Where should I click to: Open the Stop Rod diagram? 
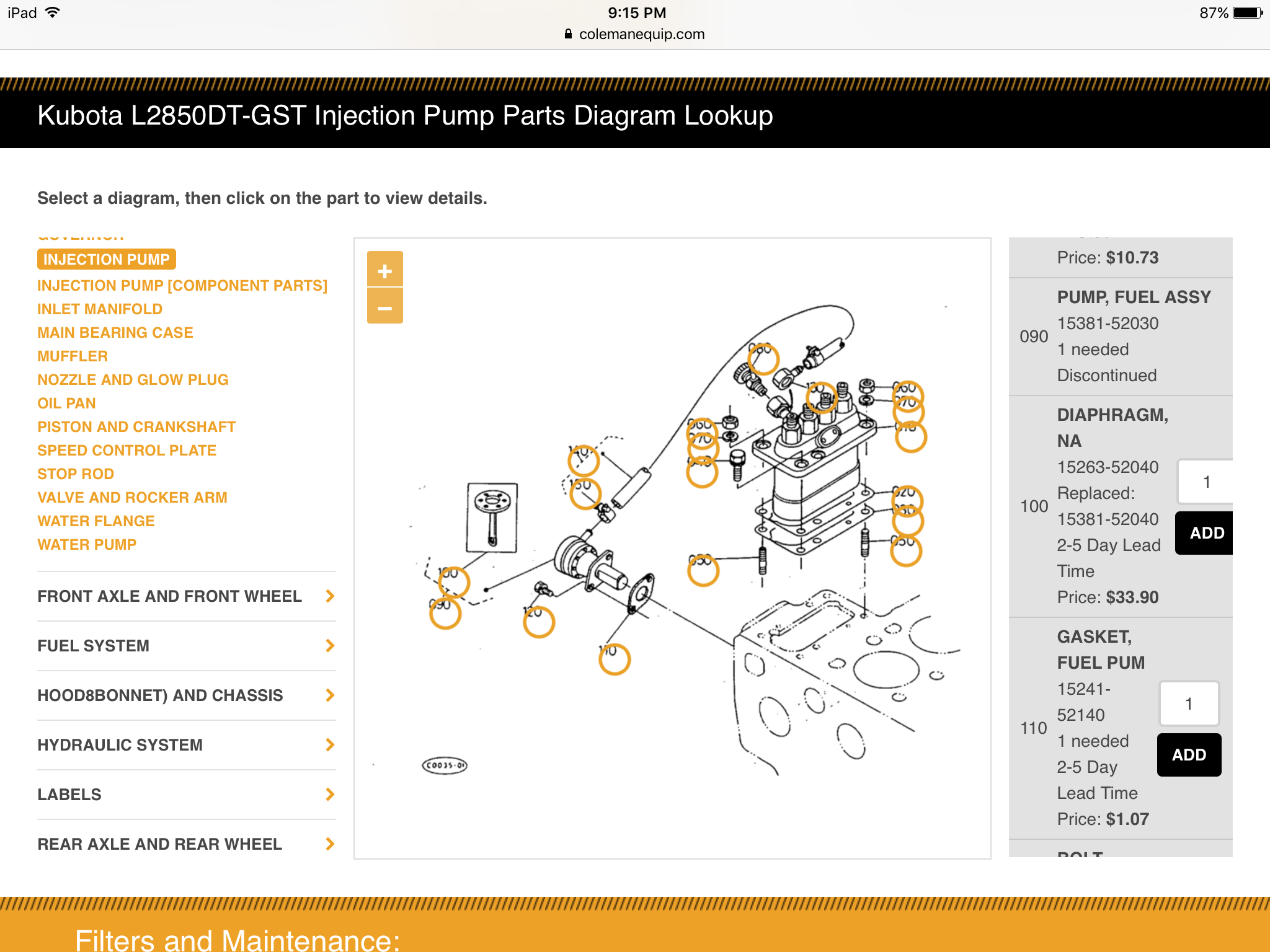[x=76, y=474]
